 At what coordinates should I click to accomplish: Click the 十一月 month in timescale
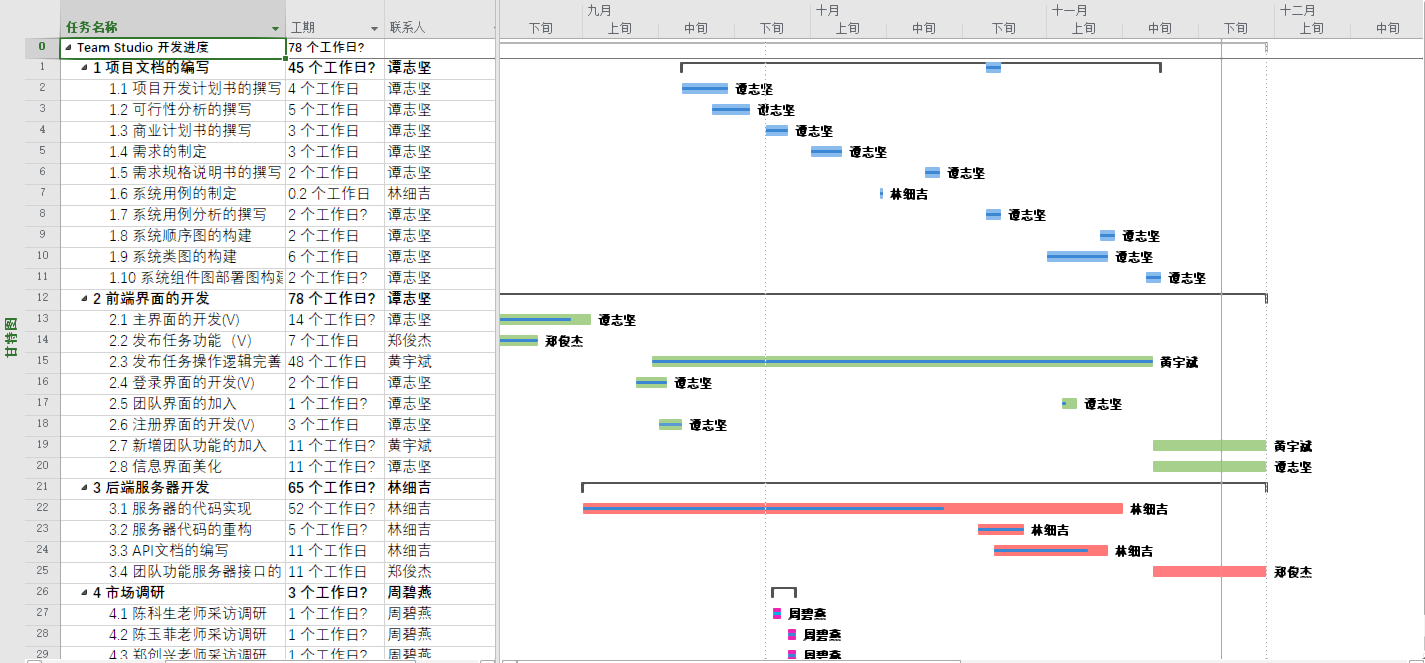[1069, 10]
